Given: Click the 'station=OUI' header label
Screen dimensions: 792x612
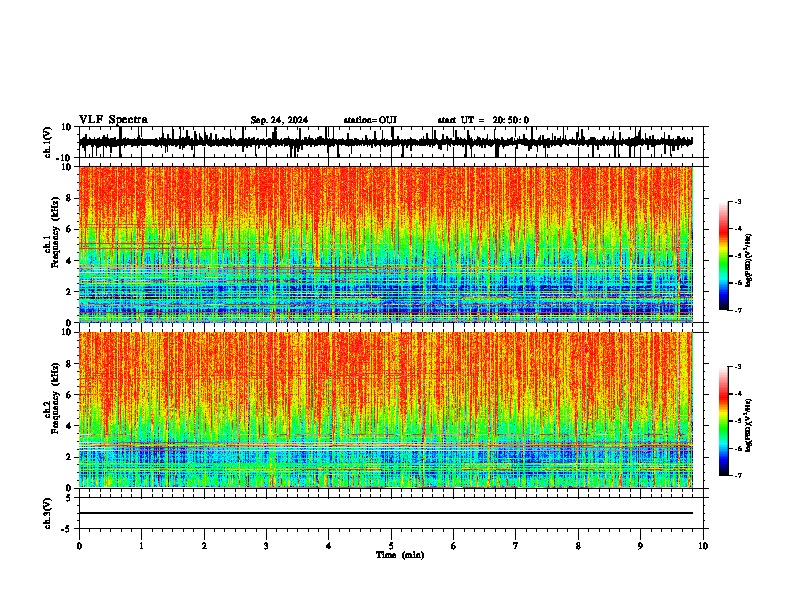Looking at the screenshot, I should (x=370, y=120).
